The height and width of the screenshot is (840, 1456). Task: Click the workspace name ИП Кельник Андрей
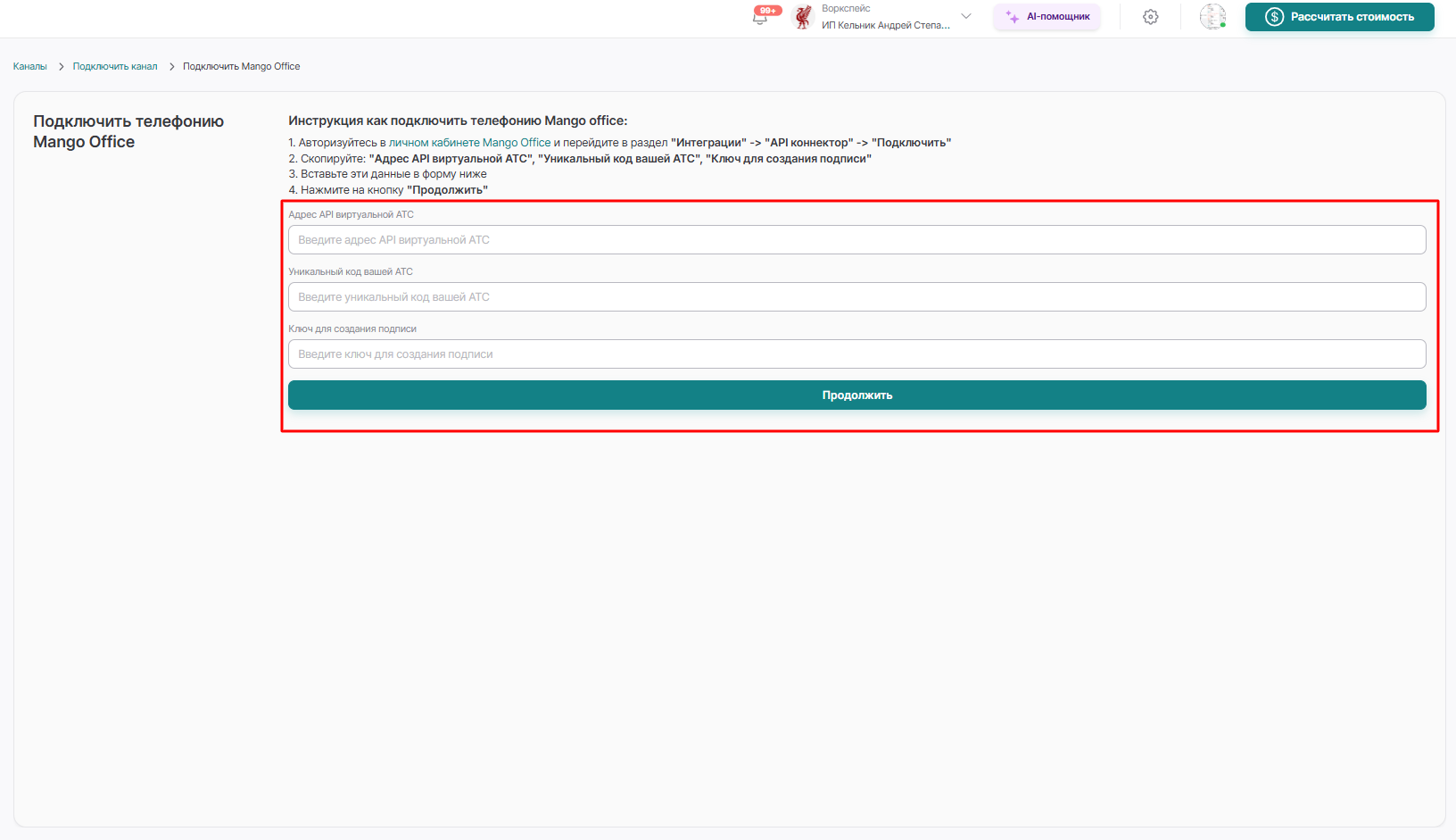click(x=886, y=26)
